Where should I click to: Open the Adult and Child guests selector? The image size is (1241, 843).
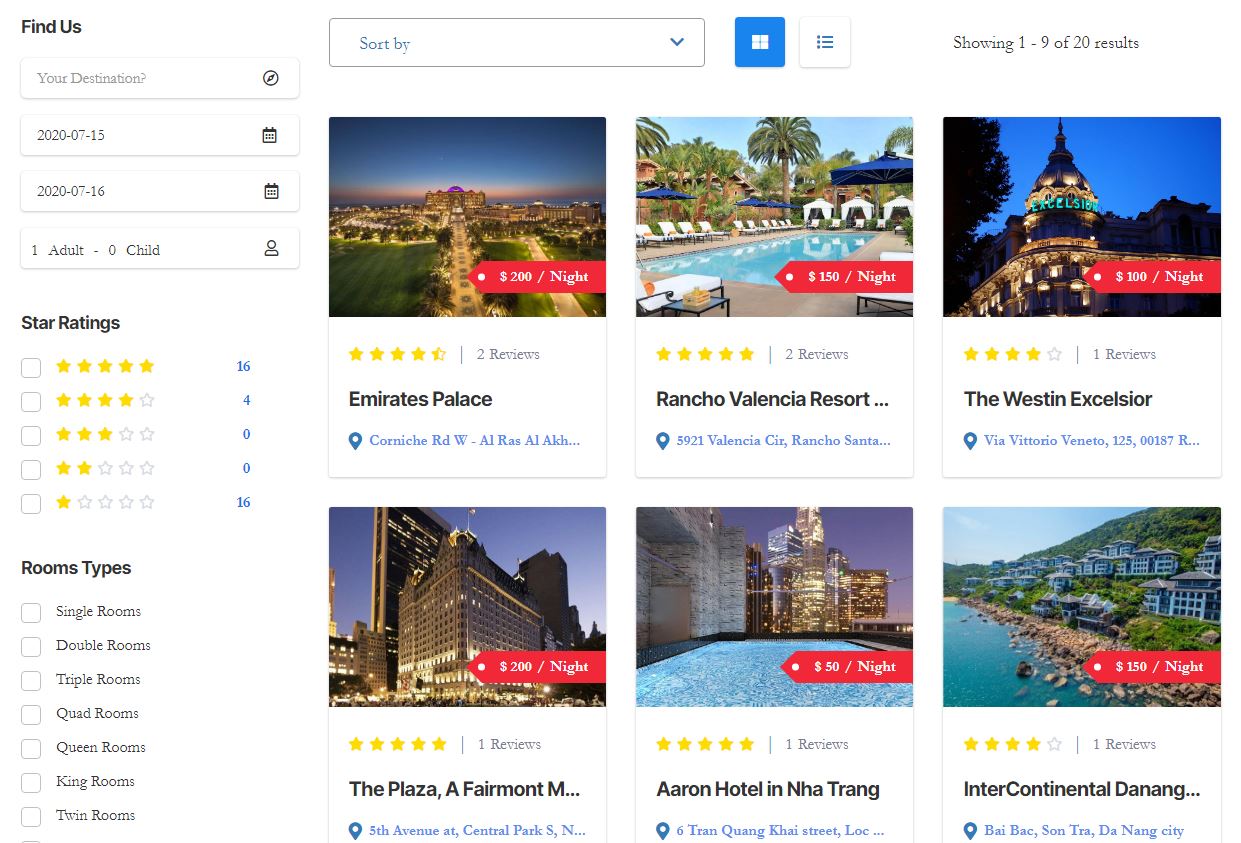pyautogui.click(x=160, y=249)
